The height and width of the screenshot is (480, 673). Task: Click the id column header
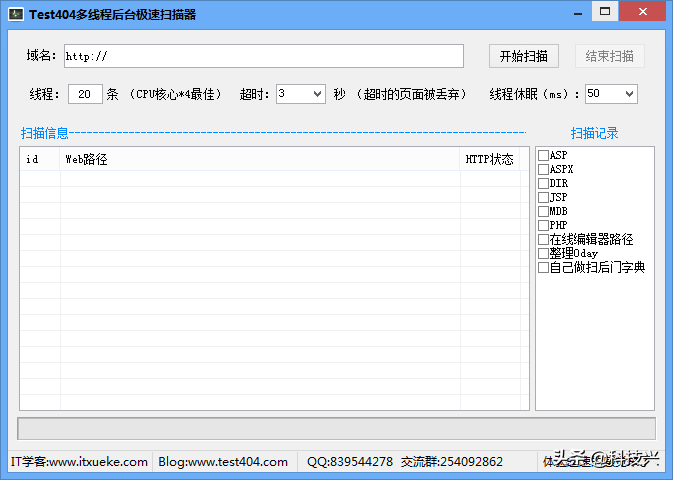click(x=40, y=159)
